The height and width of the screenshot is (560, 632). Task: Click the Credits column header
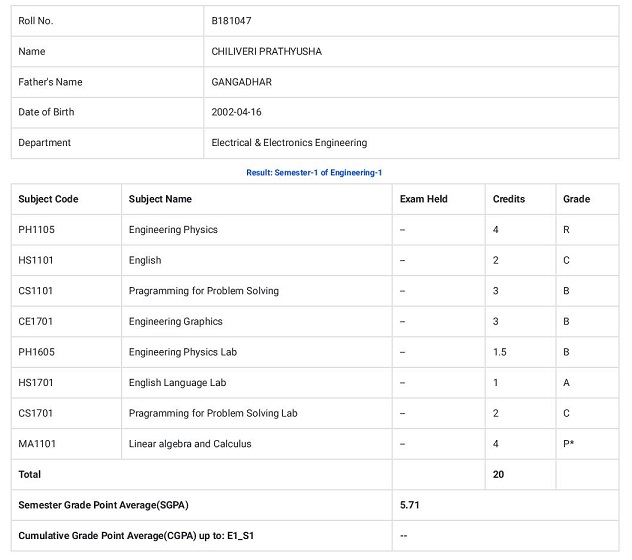pos(508,199)
